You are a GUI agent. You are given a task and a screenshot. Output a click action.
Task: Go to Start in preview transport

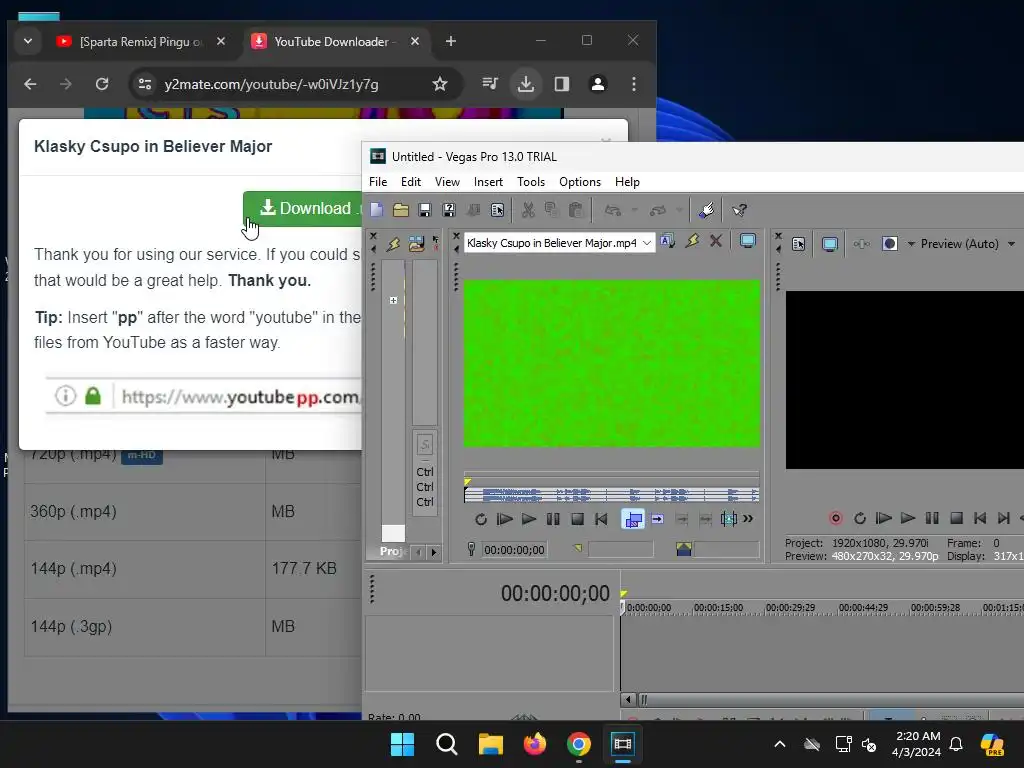tap(980, 518)
